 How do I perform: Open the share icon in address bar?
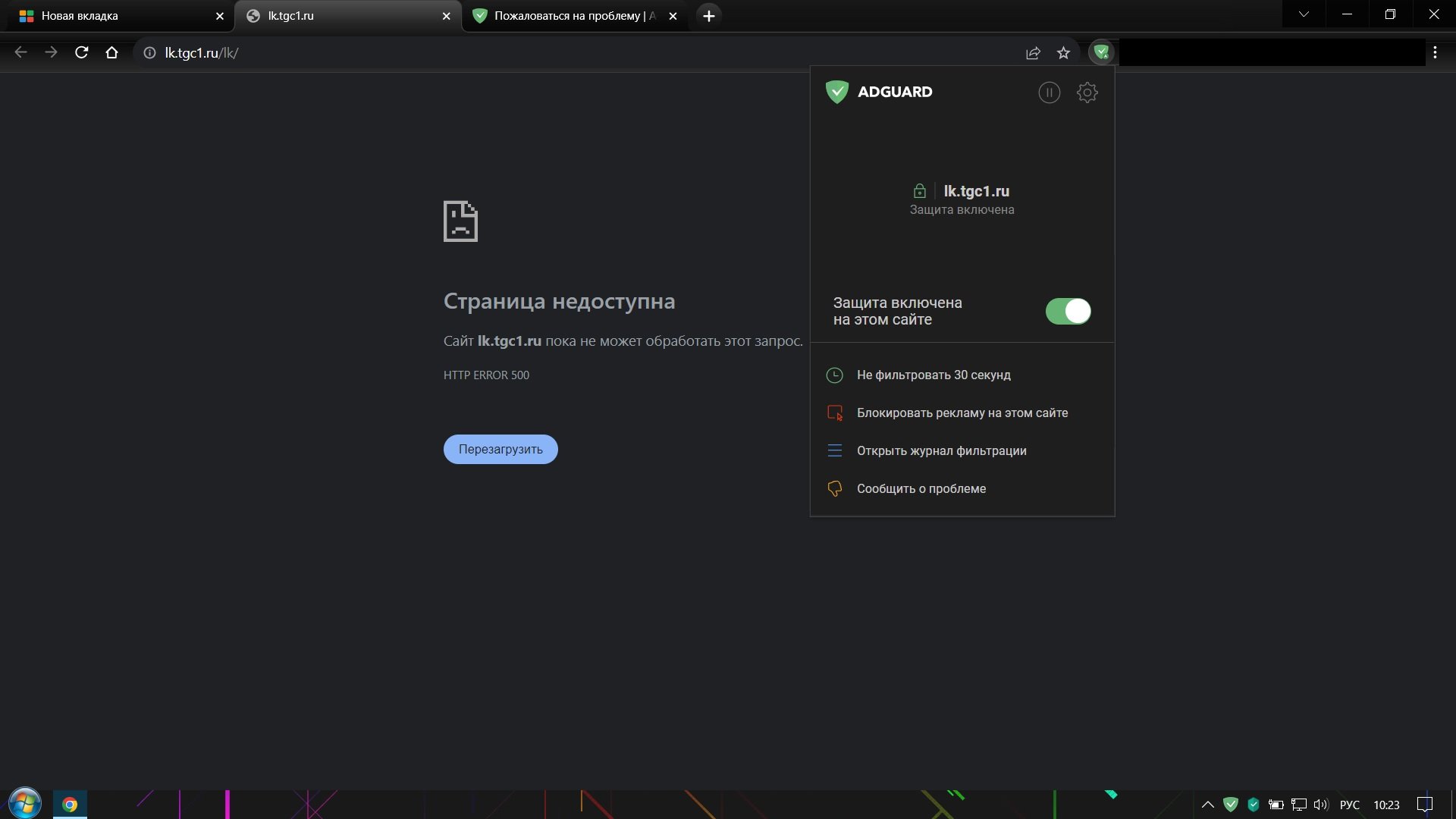tap(1033, 52)
